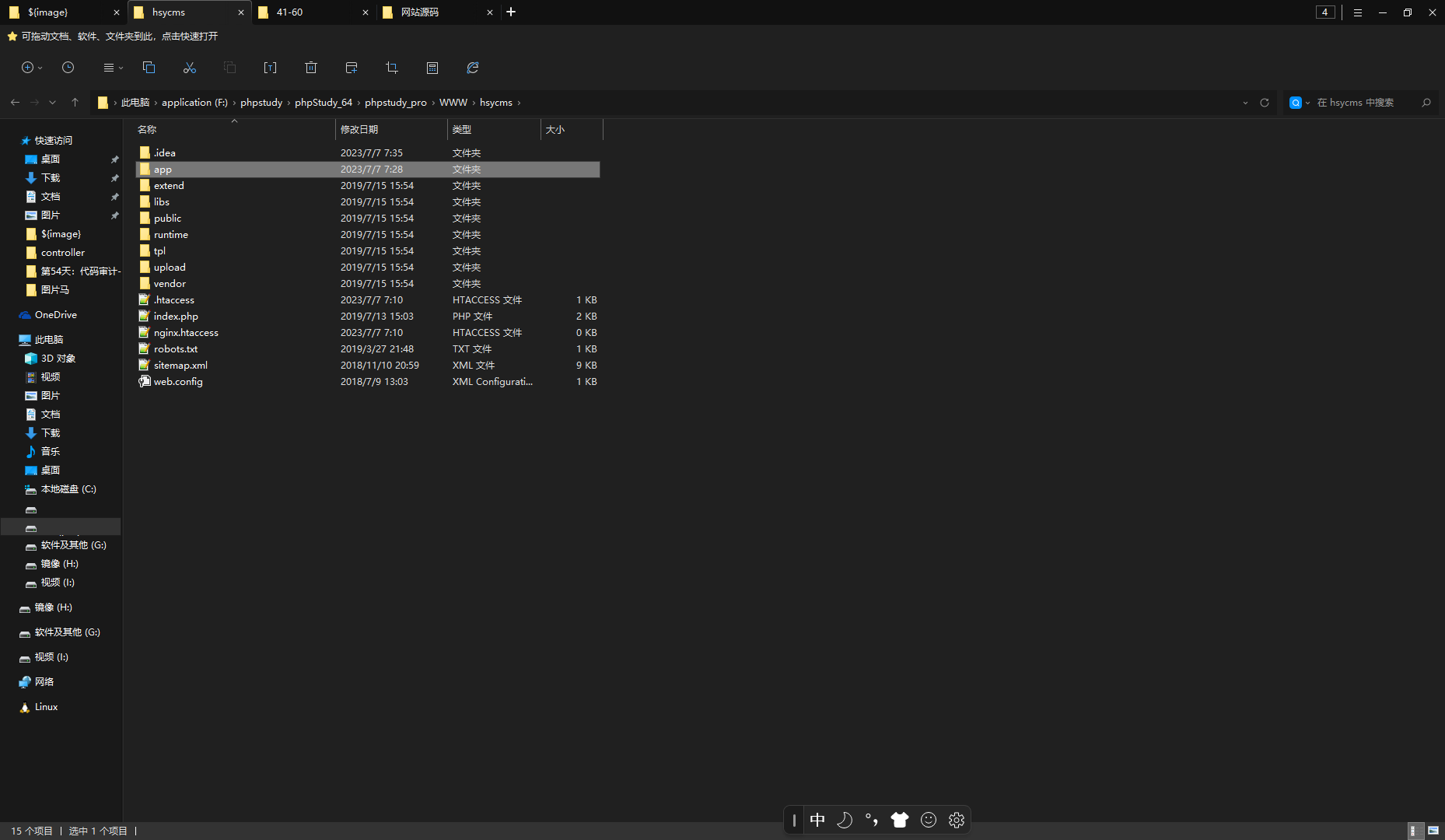The width and height of the screenshot is (1445, 840).
Task: Click the Copy toolbar icon
Action: 149,68
